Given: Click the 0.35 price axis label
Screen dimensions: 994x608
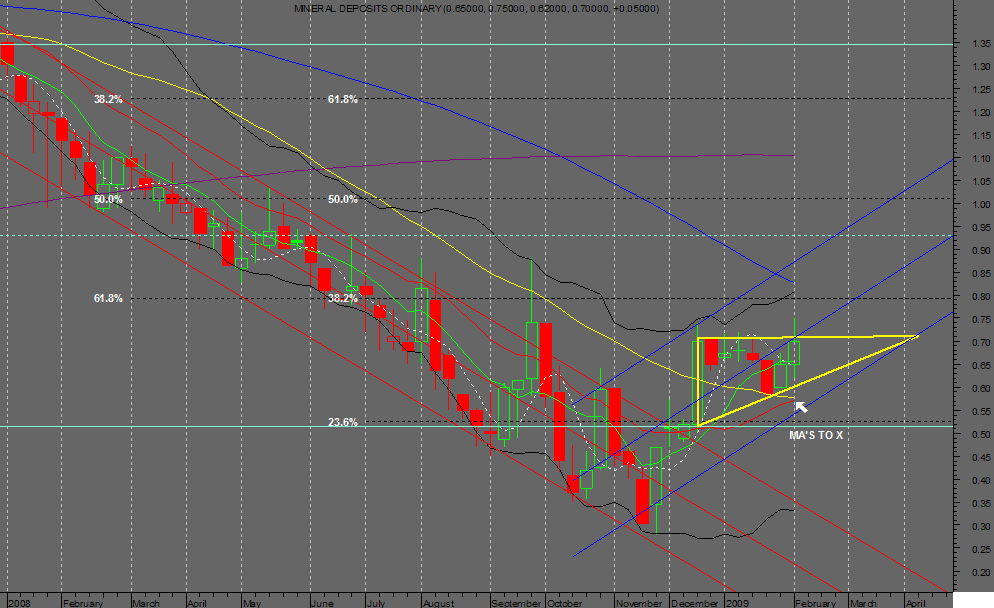Looking at the screenshot, I should tap(981, 503).
